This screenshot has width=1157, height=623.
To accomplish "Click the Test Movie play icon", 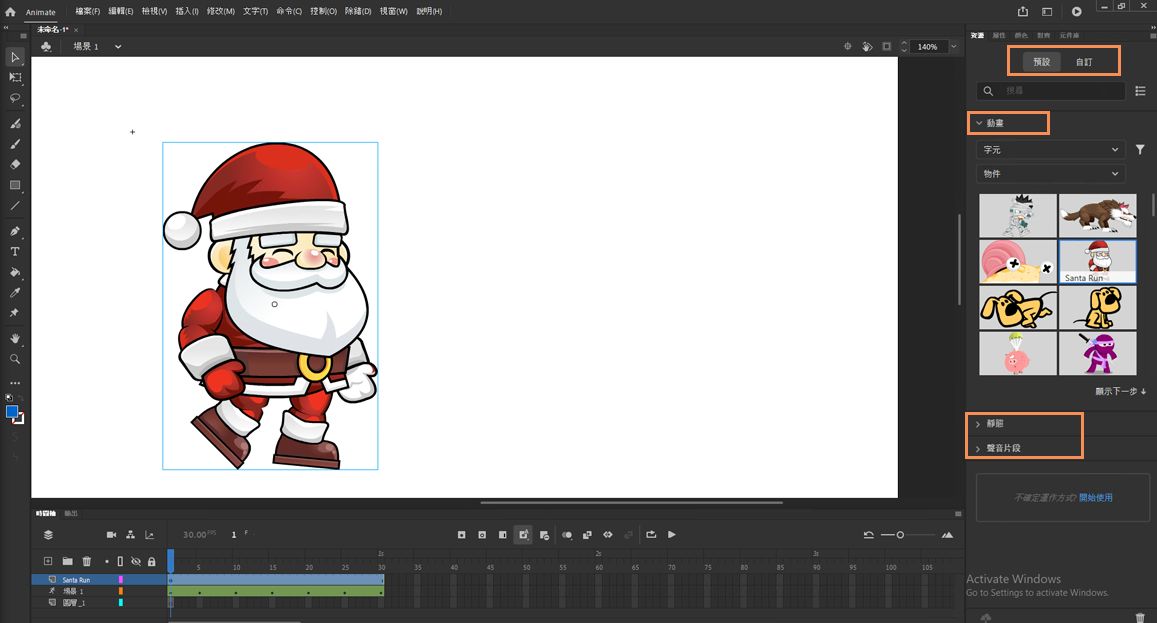I will click(x=1077, y=11).
